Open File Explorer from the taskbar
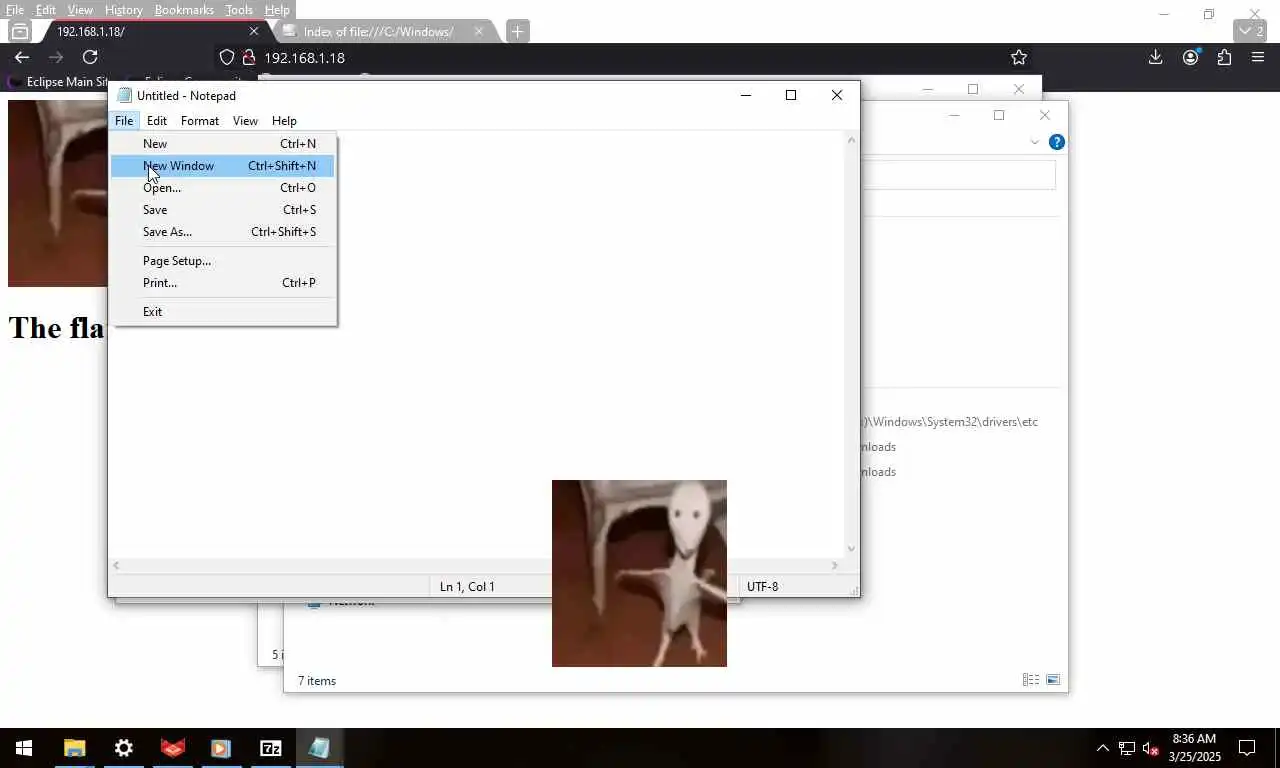 [x=74, y=748]
